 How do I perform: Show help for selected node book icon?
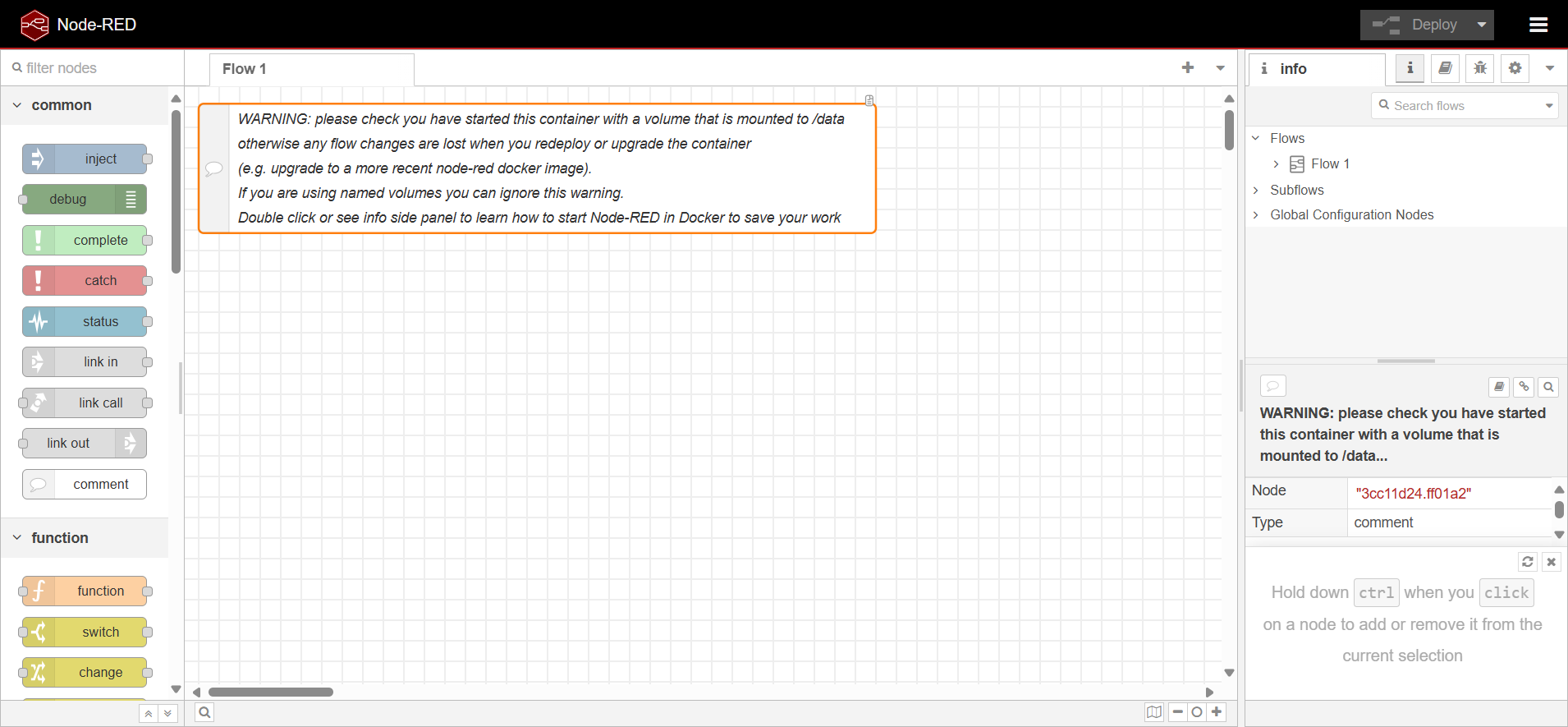1499,386
